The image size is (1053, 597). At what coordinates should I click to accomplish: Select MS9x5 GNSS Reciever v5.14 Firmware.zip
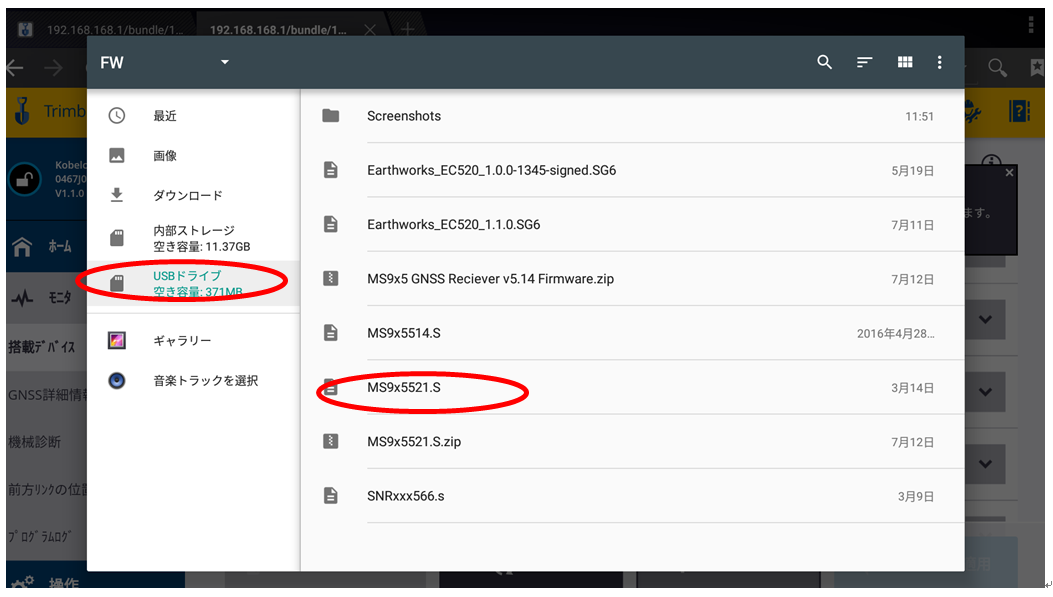[x=490, y=279]
